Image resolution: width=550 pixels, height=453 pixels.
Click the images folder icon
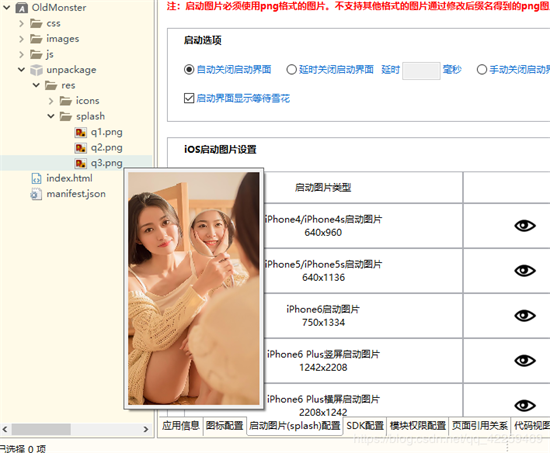[36, 39]
